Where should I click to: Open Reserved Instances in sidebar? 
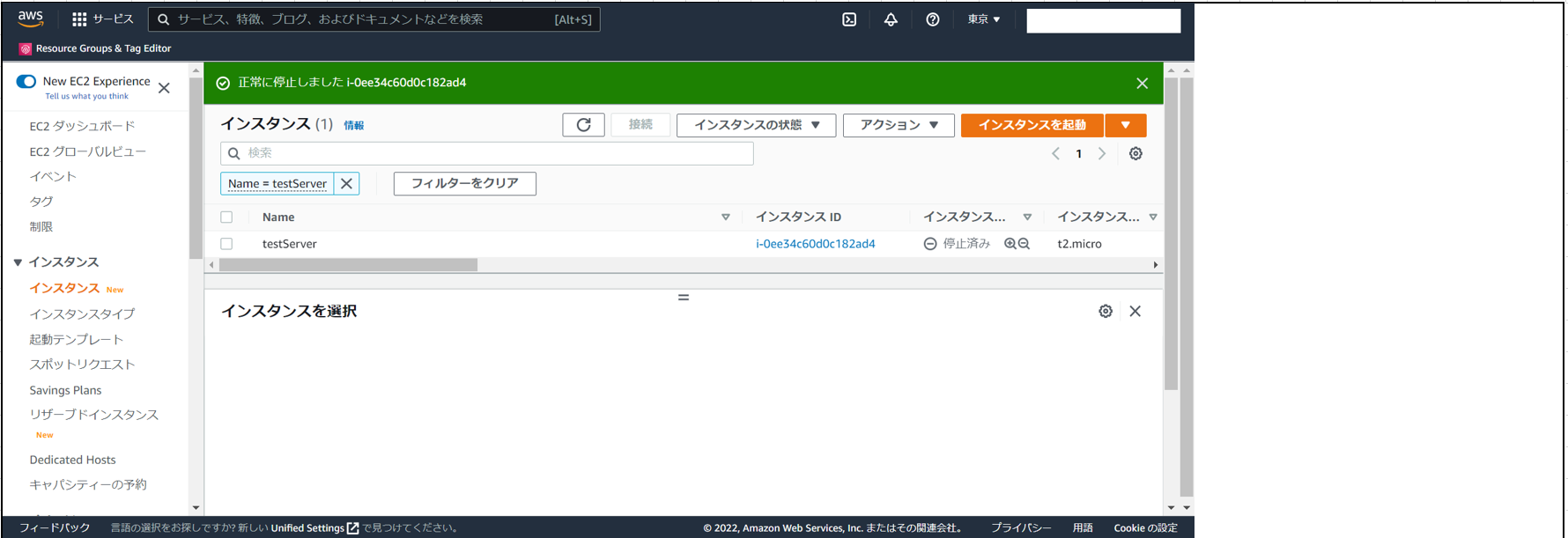coord(93,415)
